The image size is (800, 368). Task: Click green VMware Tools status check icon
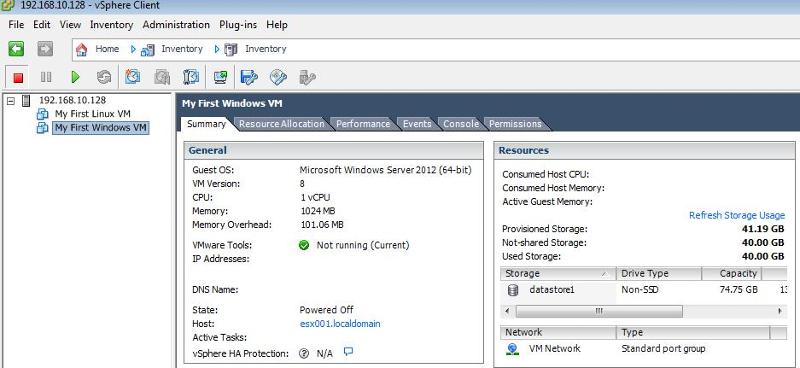coord(304,246)
